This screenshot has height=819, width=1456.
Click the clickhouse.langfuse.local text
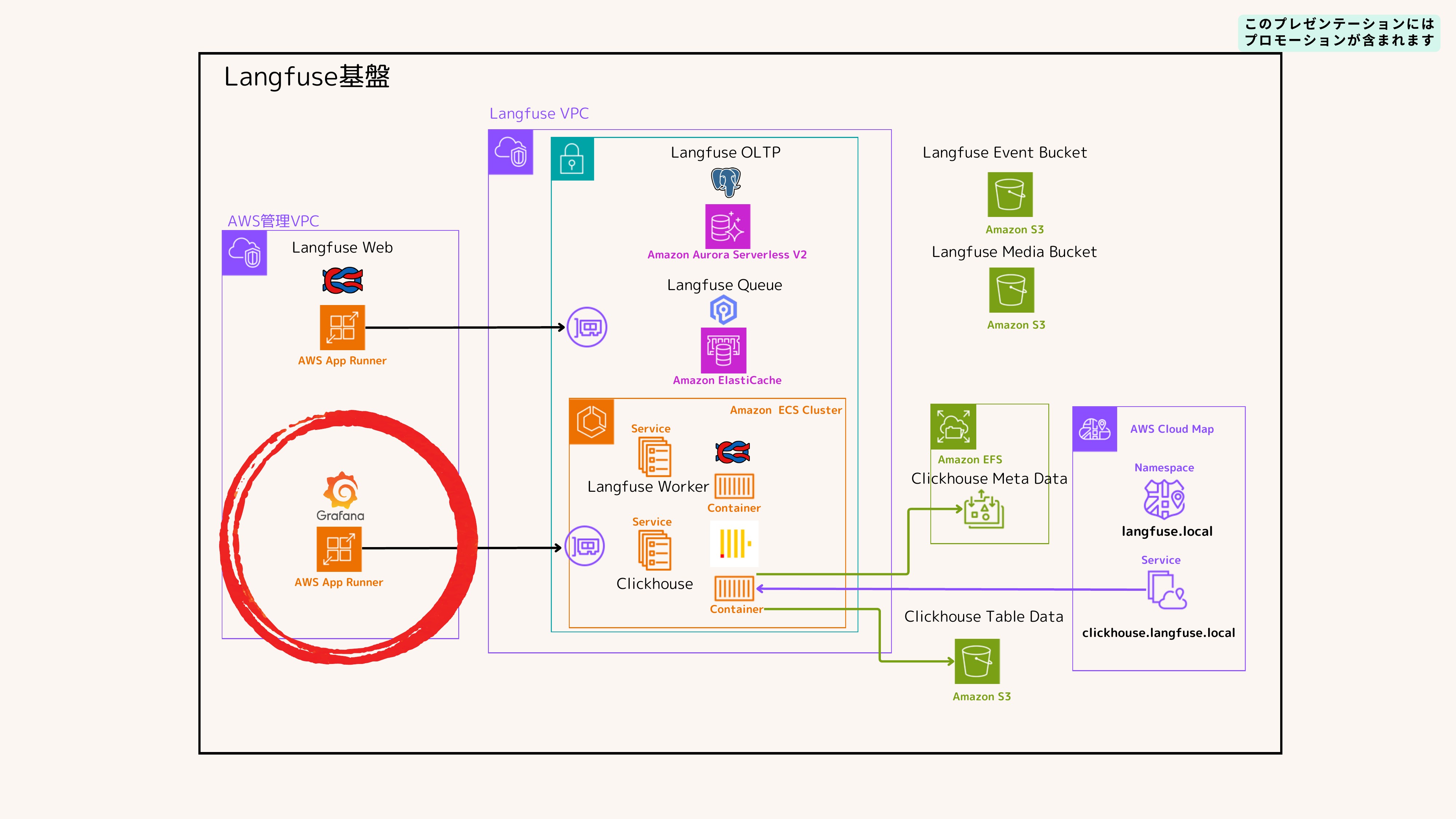click(x=1159, y=633)
